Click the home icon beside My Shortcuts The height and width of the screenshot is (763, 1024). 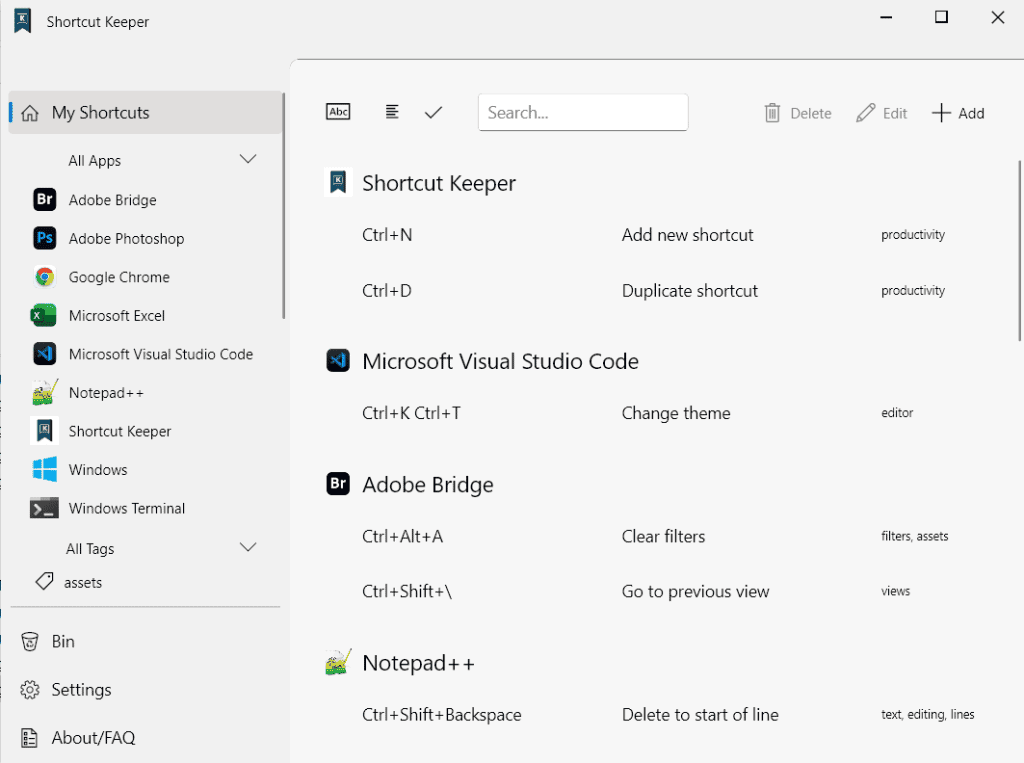[x=29, y=113]
